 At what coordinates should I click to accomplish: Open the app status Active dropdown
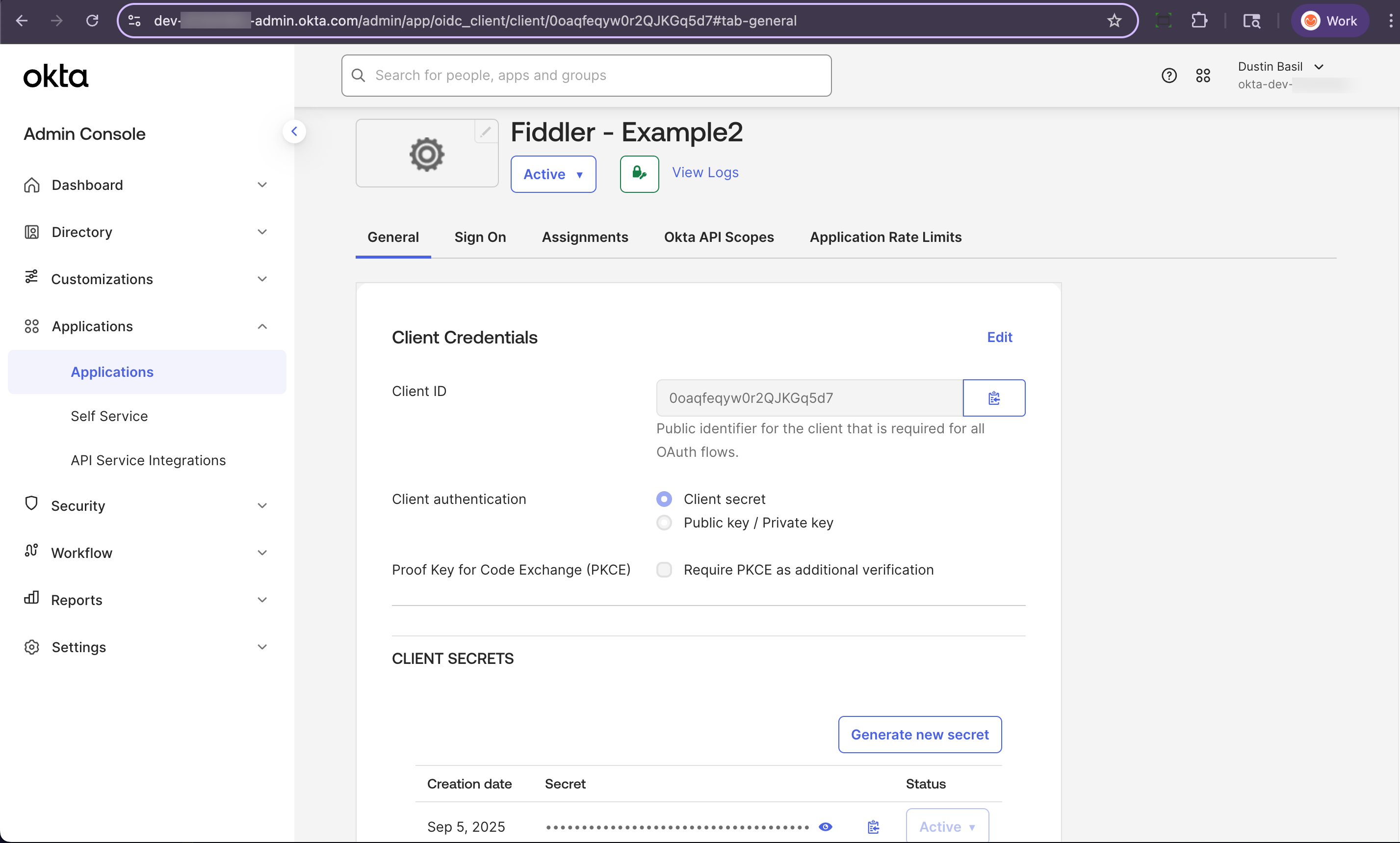[x=553, y=174]
